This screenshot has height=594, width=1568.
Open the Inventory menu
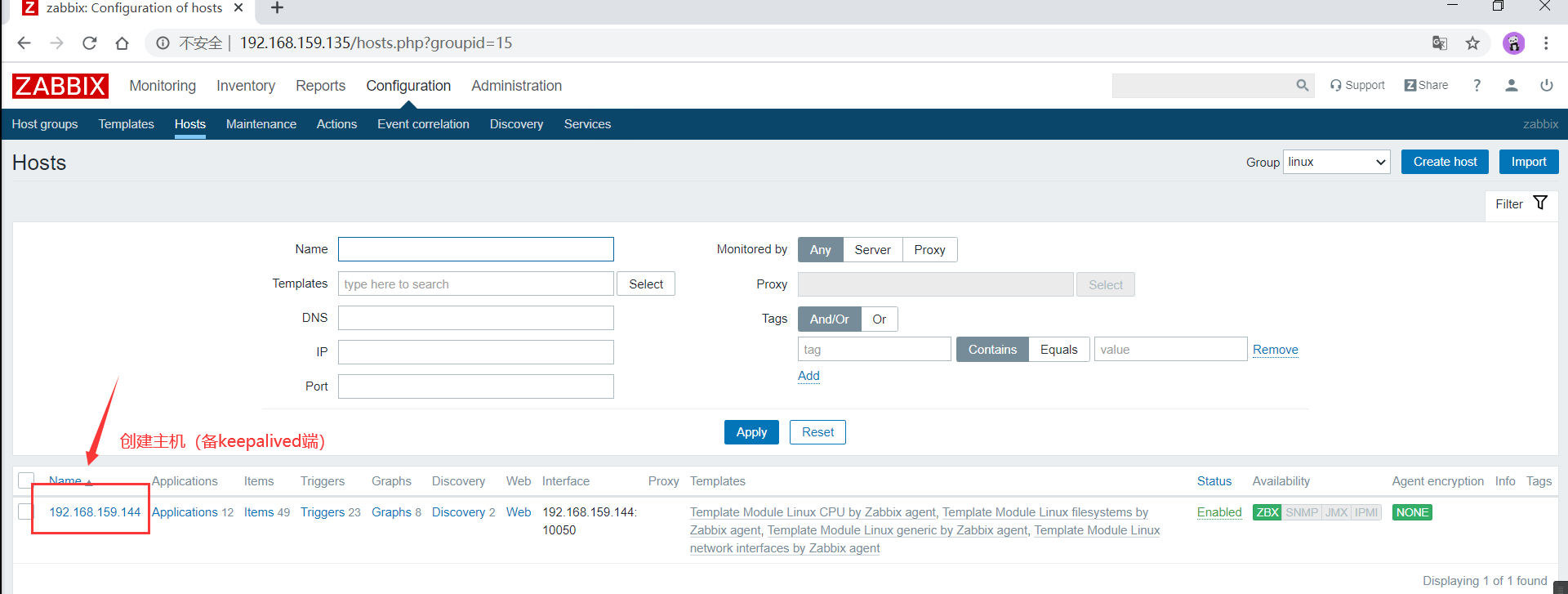(246, 86)
